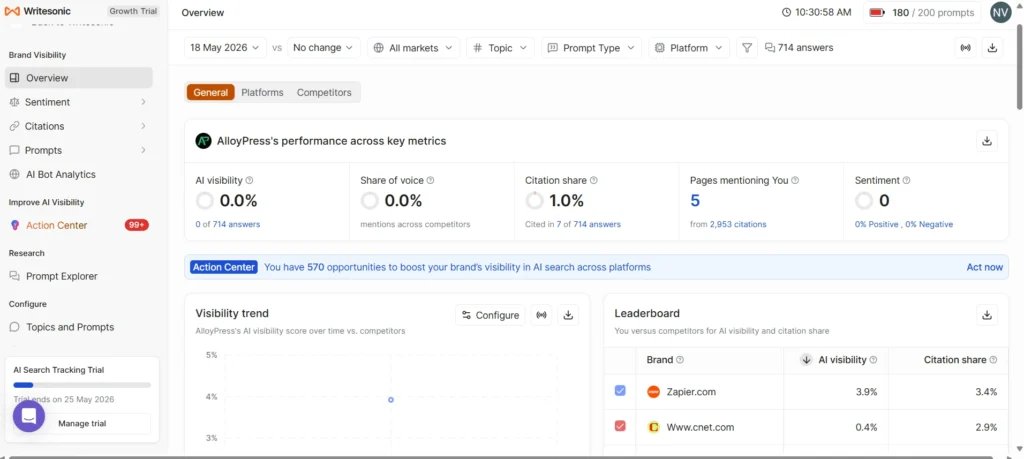Open the Platform filter dropdown
This screenshot has width=1024, height=459.
click(689, 48)
